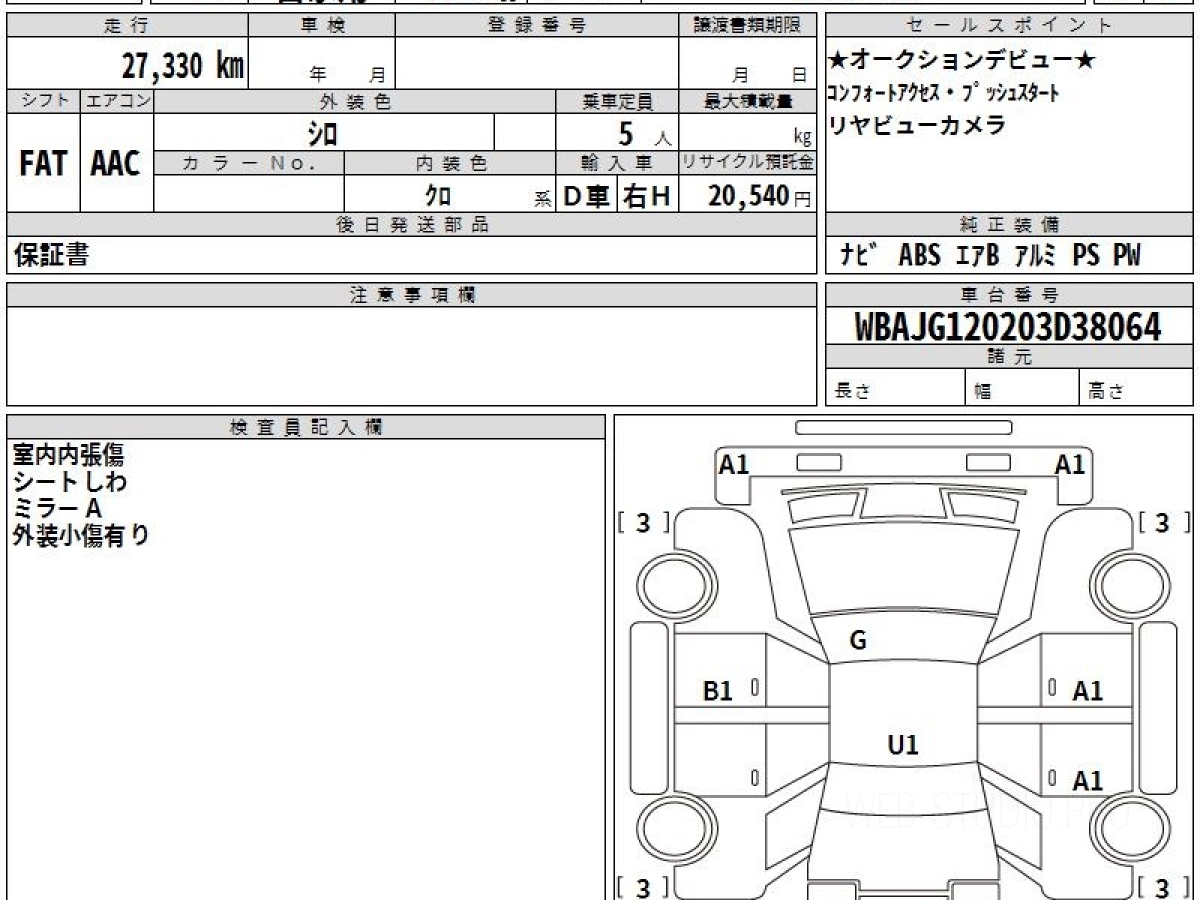1200x900 pixels.
Task: Click the 5 人 seating capacity value
Action: point(645,132)
